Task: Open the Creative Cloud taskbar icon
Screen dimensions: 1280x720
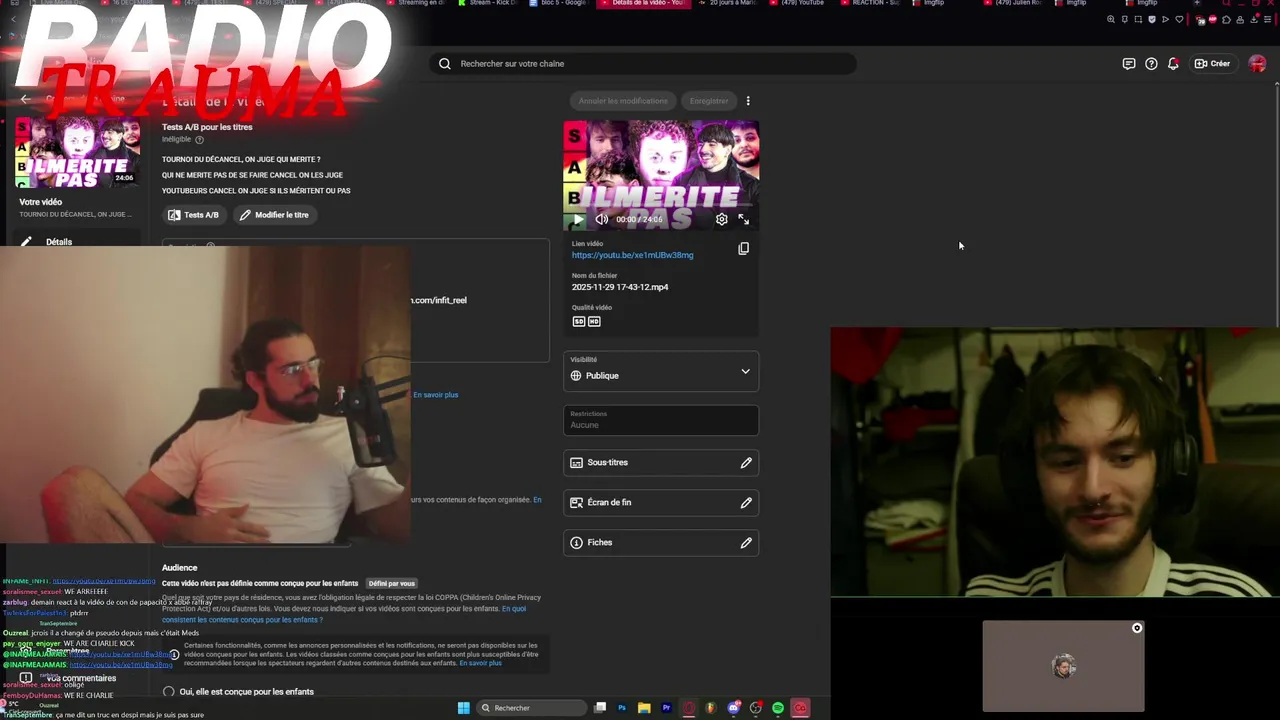Action: click(x=800, y=708)
